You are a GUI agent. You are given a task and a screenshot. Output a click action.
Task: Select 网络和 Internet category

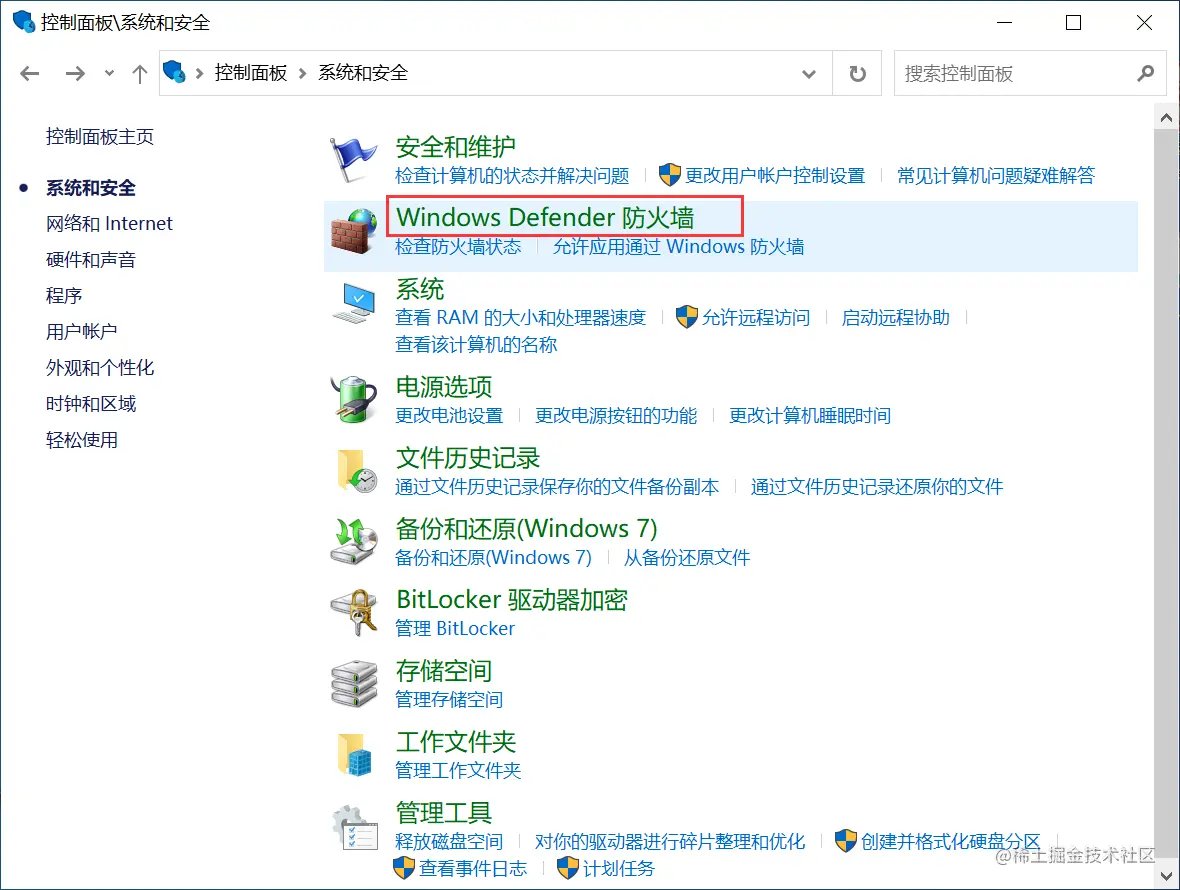(x=109, y=223)
